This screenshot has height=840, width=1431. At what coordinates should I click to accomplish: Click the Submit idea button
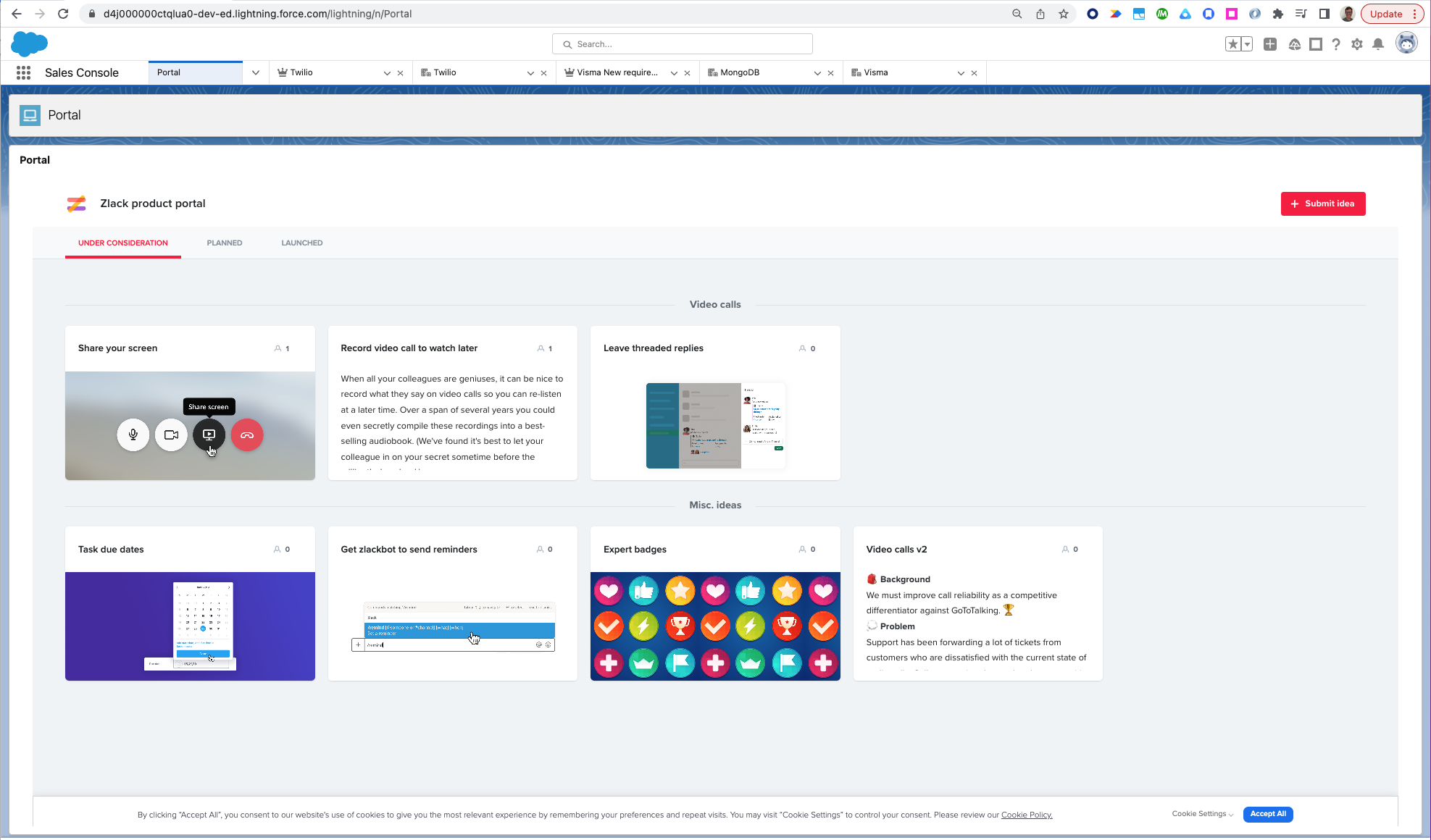click(x=1322, y=203)
